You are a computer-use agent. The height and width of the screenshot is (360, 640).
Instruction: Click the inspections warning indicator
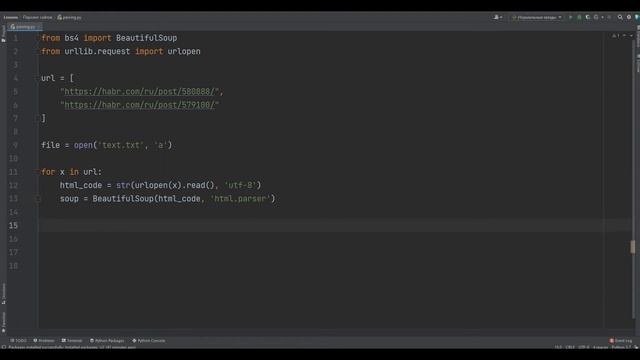(x=616, y=36)
